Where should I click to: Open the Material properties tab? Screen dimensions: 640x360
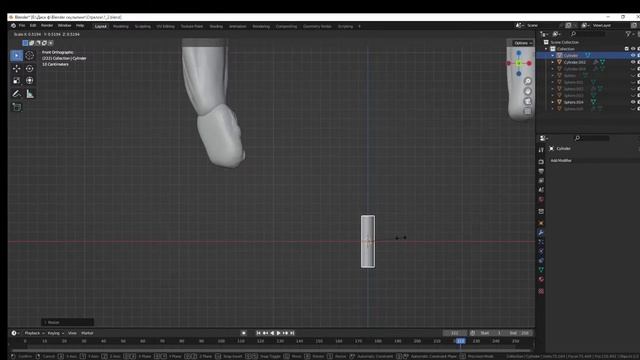[541, 280]
